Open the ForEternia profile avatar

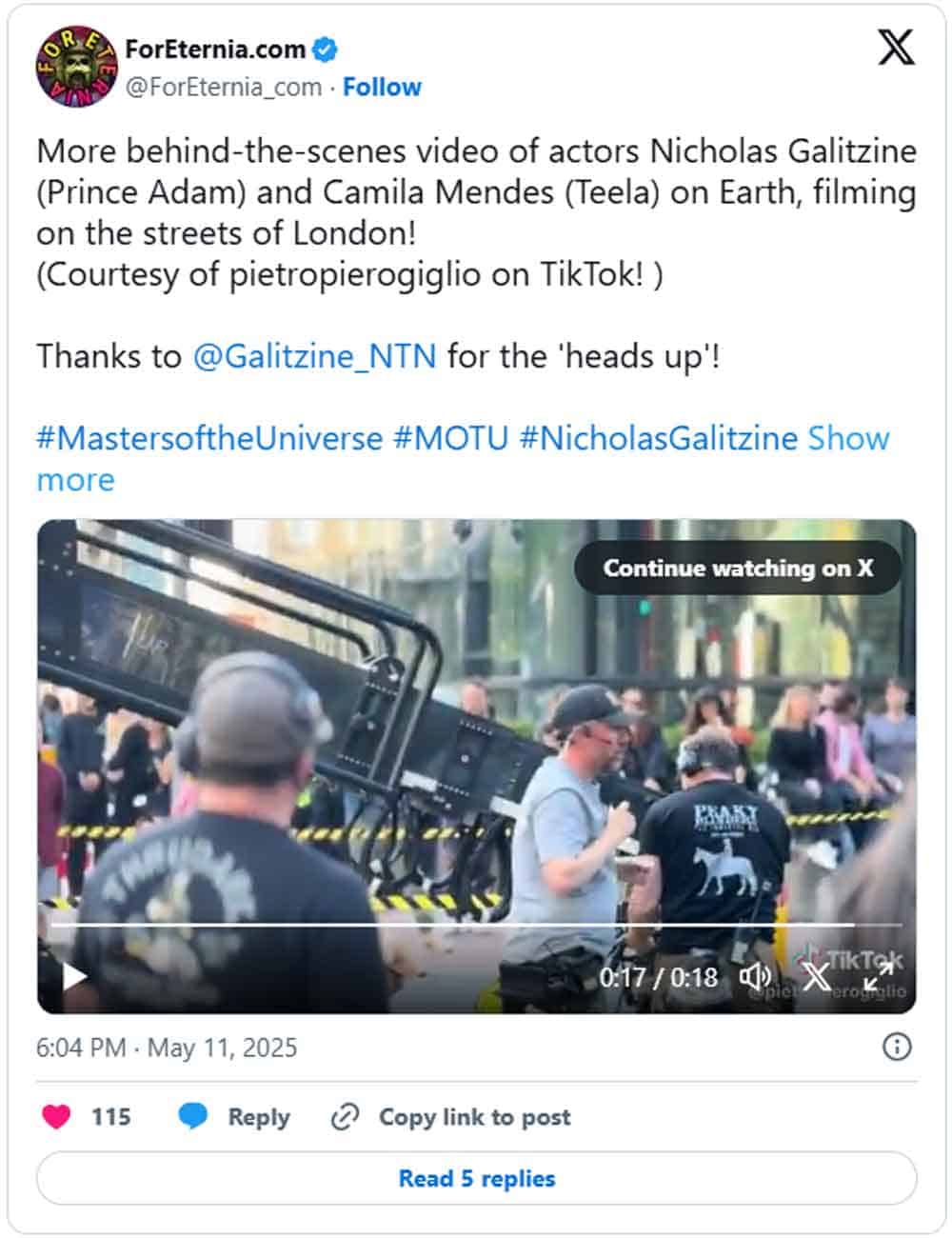pos(76,67)
